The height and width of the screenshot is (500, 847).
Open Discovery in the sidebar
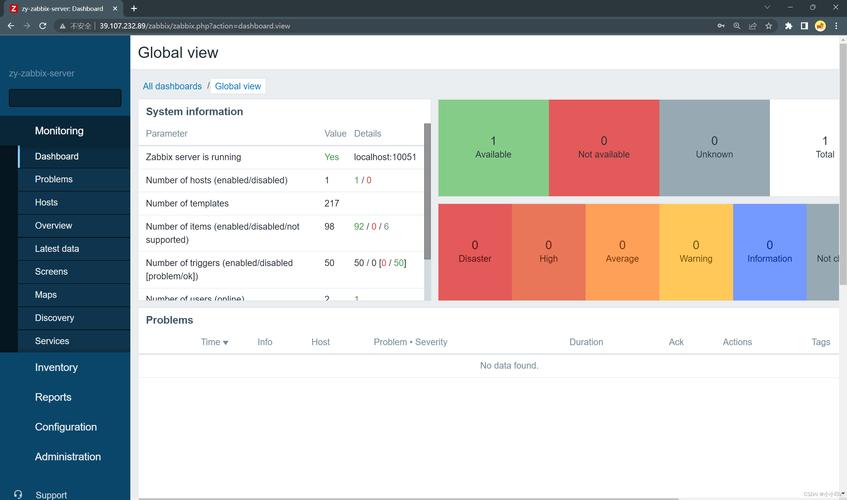(74, 318)
